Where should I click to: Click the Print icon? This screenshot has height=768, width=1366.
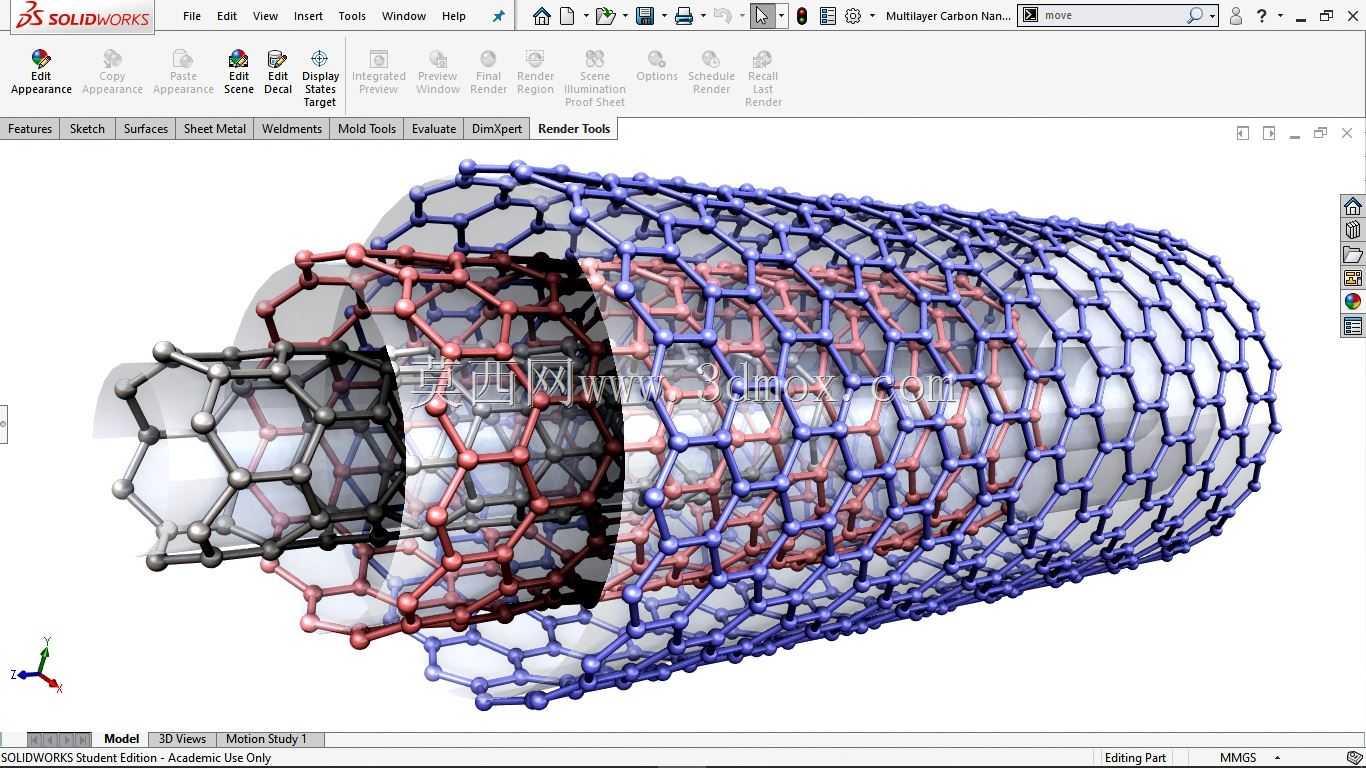point(684,16)
